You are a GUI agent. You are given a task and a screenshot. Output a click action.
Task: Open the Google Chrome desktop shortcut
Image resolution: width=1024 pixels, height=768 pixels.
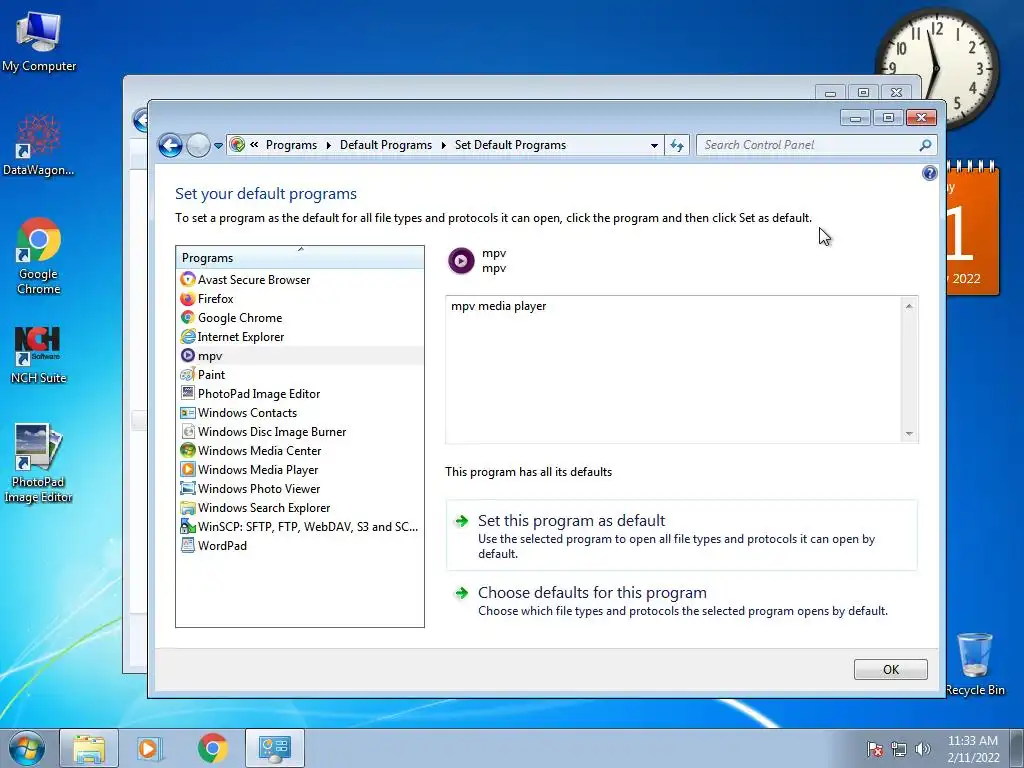[x=39, y=256]
